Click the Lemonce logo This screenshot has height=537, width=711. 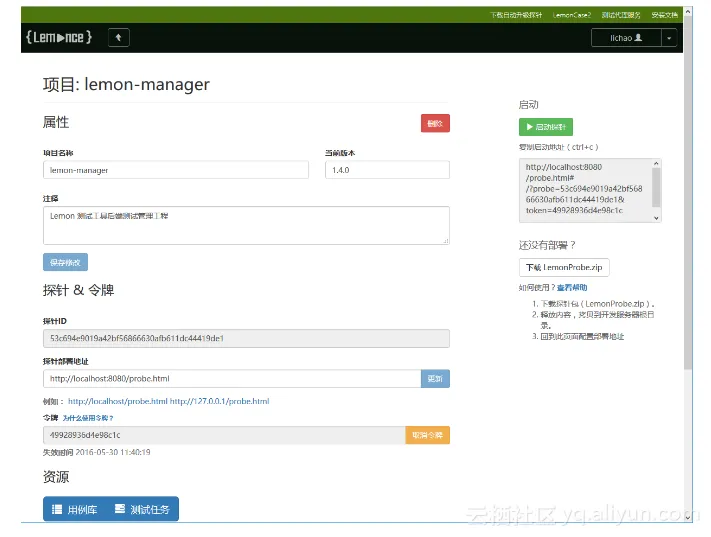click(58, 37)
